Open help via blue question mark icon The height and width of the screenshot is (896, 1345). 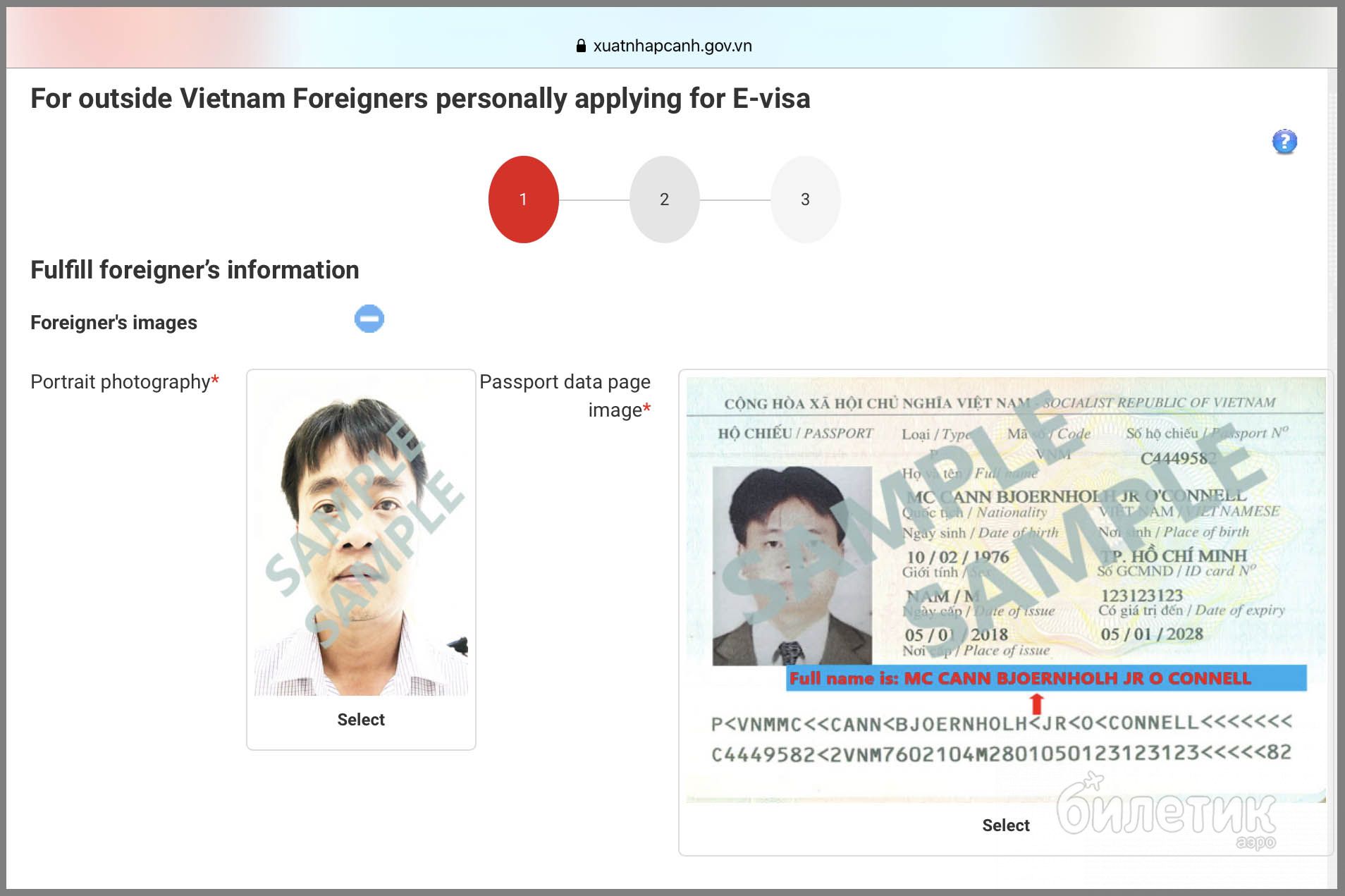point(1284,142)
